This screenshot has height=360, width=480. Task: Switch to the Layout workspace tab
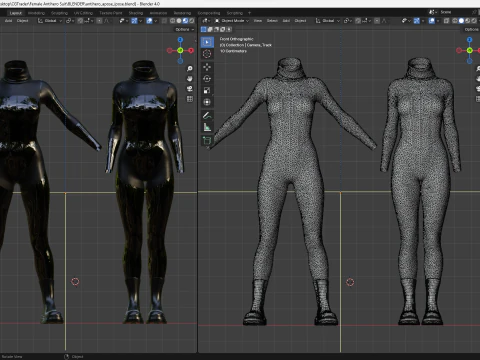(x=16, y=13)
